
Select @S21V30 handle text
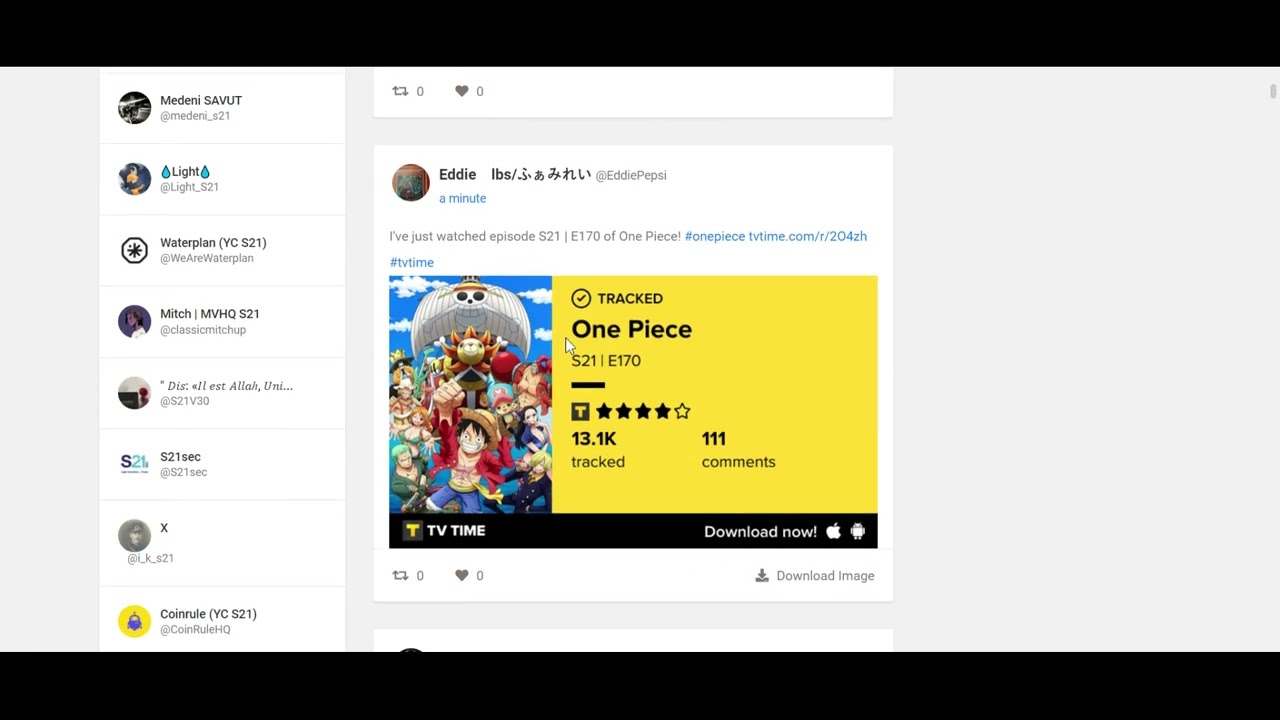[x=185, y=401]
